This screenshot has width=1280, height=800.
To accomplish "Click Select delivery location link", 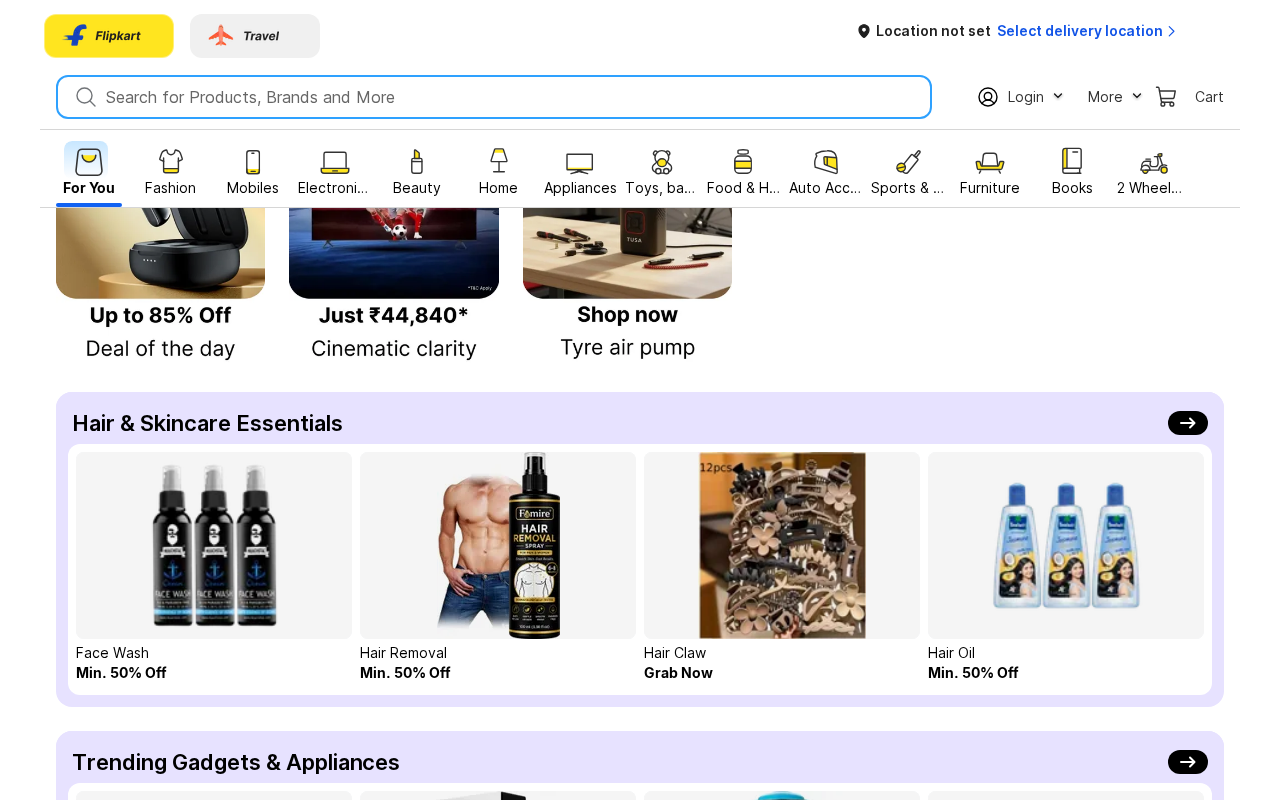I will tap(1080, 31).
